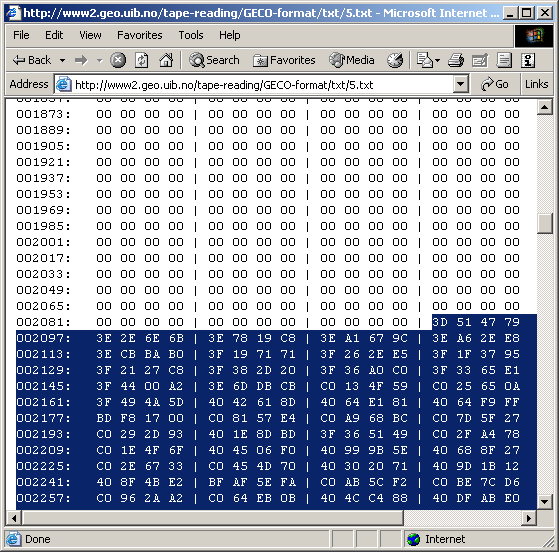Screen dimensions: 559x552
Task: Click hex byte BF in row 002241
Action: click(216, 482)
